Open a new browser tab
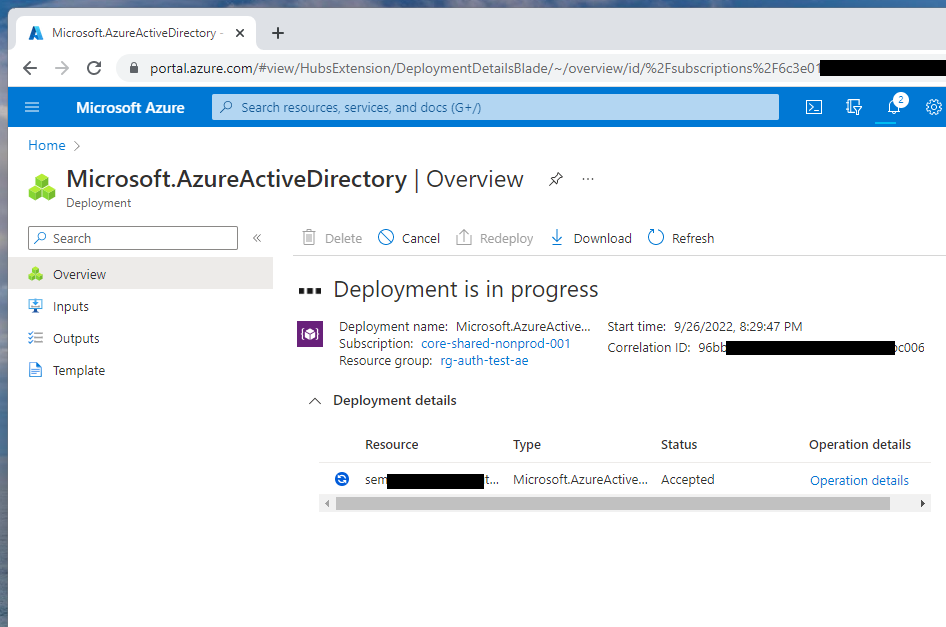This screenshot has width=946, height=627. pyautogui.click(x=278, y=33)
